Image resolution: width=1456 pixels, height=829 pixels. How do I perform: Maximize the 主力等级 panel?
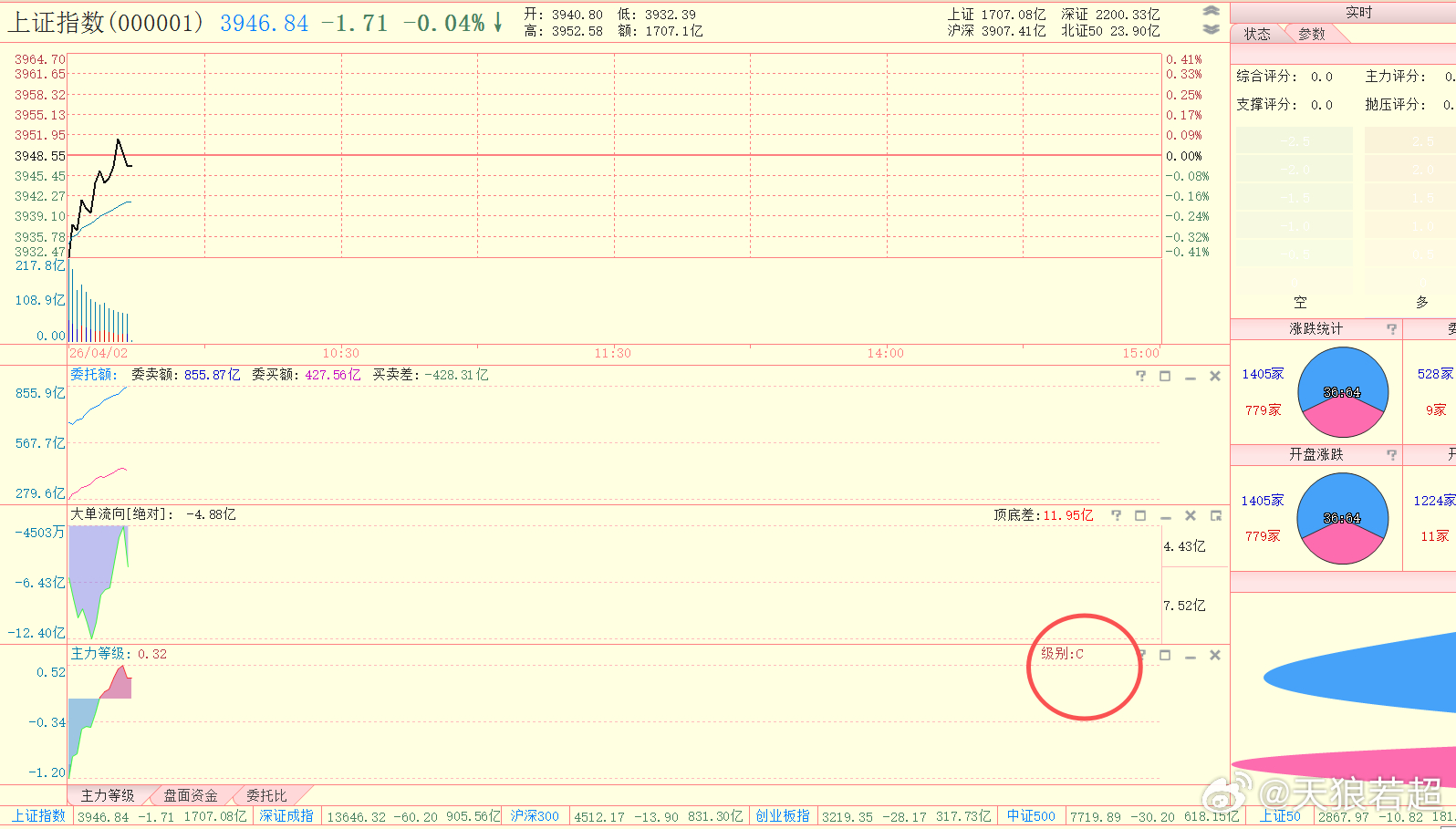[x=1165, y=655]
